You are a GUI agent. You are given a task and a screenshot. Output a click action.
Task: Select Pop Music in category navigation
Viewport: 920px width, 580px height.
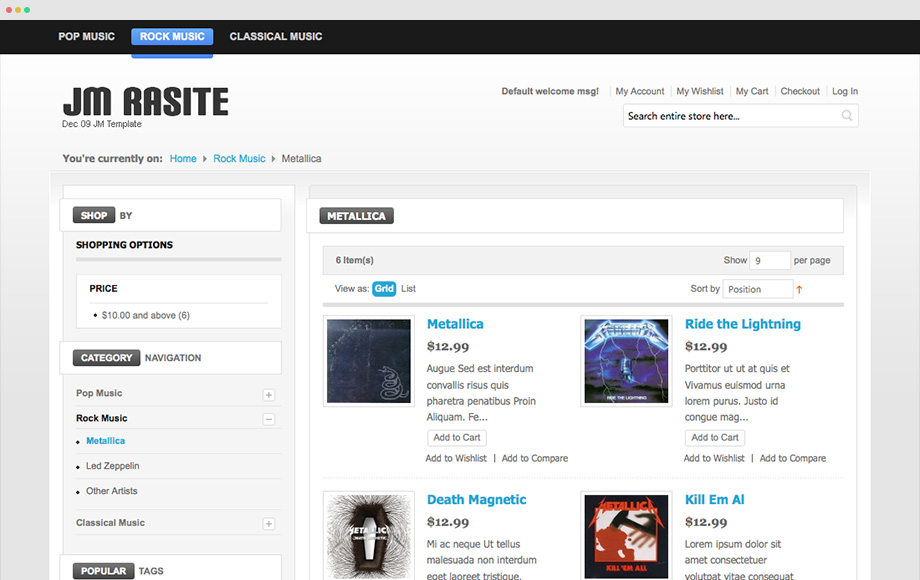pos(99,393)
